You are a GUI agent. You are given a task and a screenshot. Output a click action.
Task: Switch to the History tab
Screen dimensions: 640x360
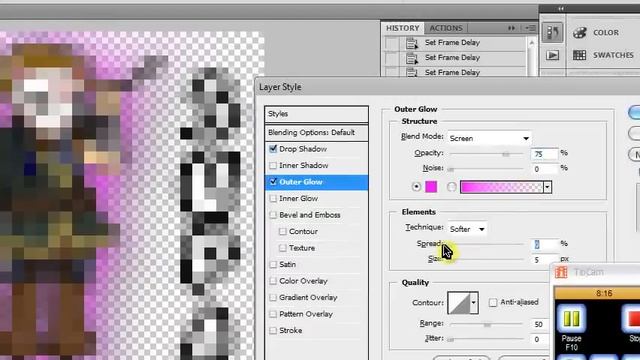(402, 28)
